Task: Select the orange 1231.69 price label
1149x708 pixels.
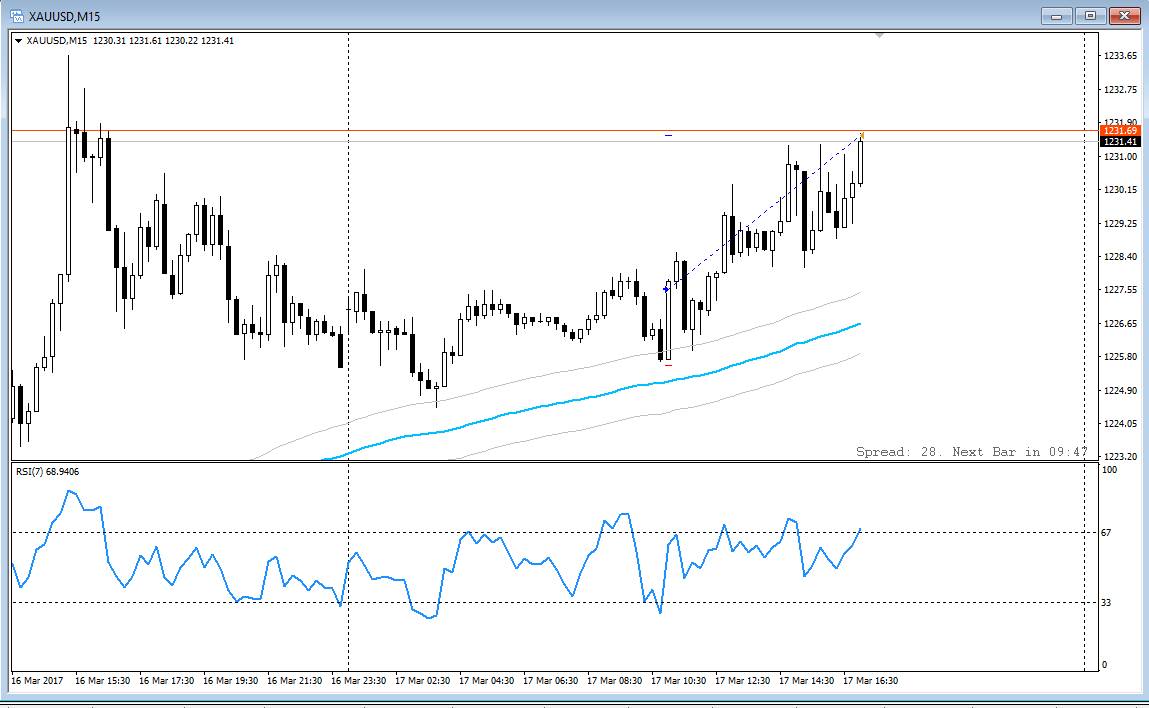Action: tap(1120, 130)
